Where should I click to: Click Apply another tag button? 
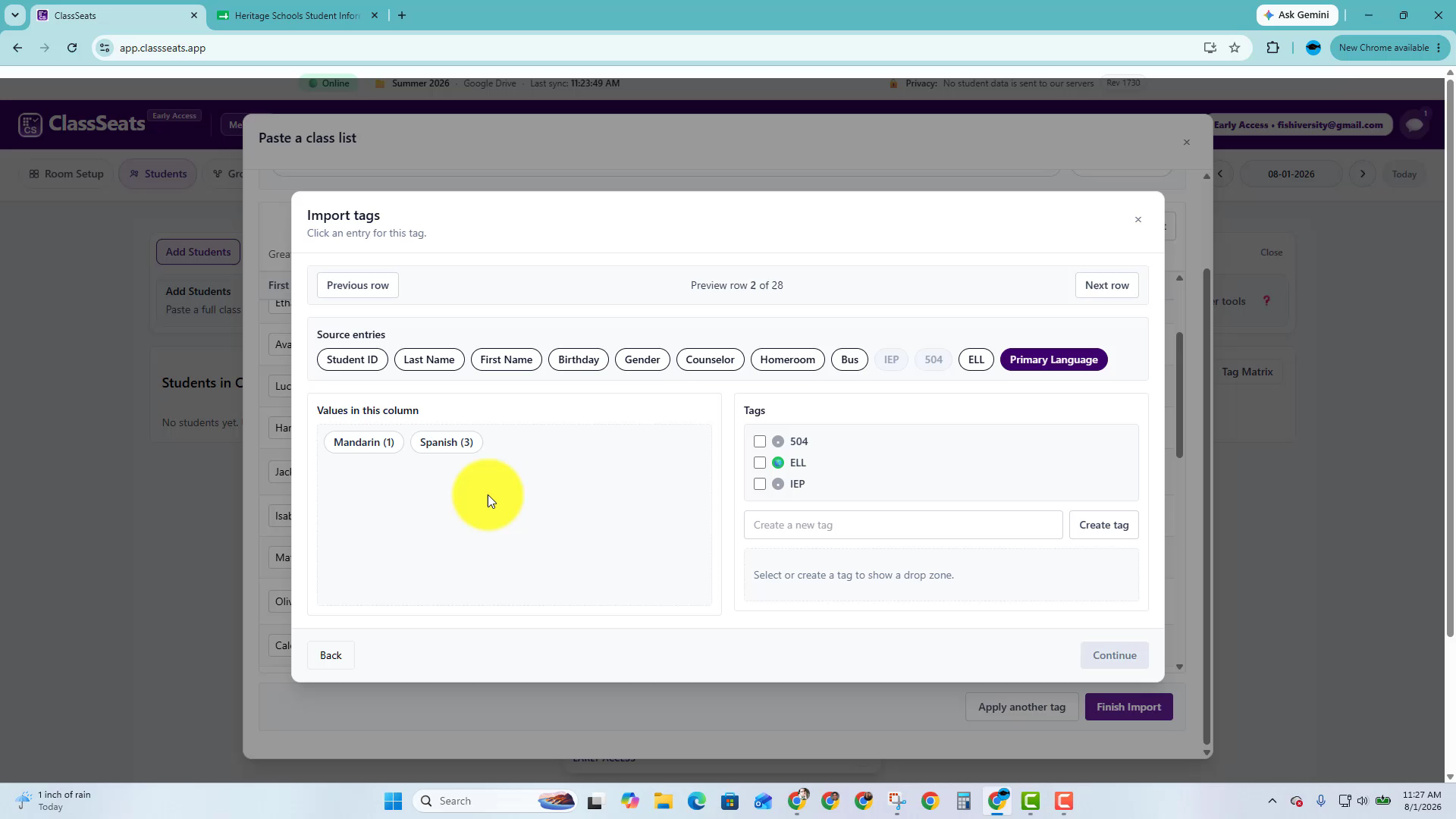1021,707
